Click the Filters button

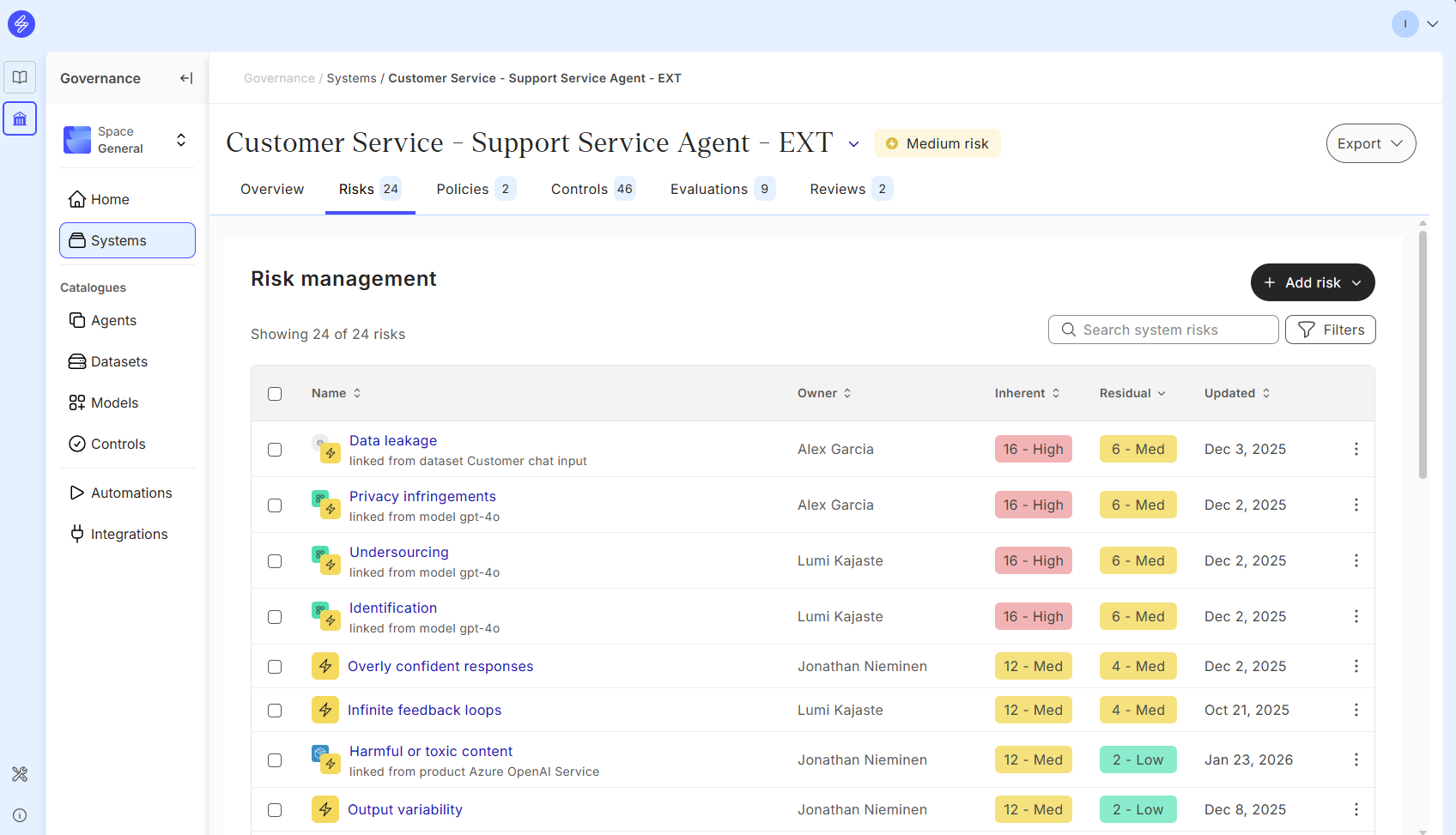coord(1330,330)
